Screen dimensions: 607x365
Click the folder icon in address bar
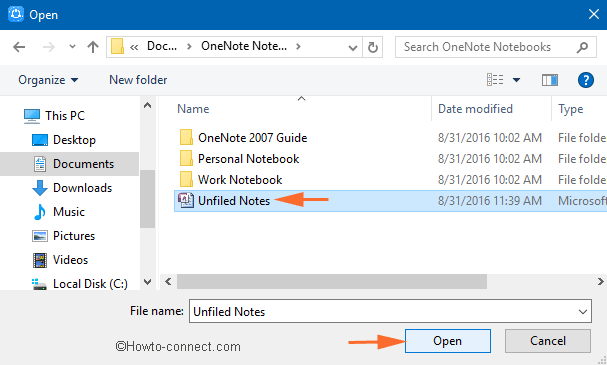pyautogui.click(x=117, y=46)
